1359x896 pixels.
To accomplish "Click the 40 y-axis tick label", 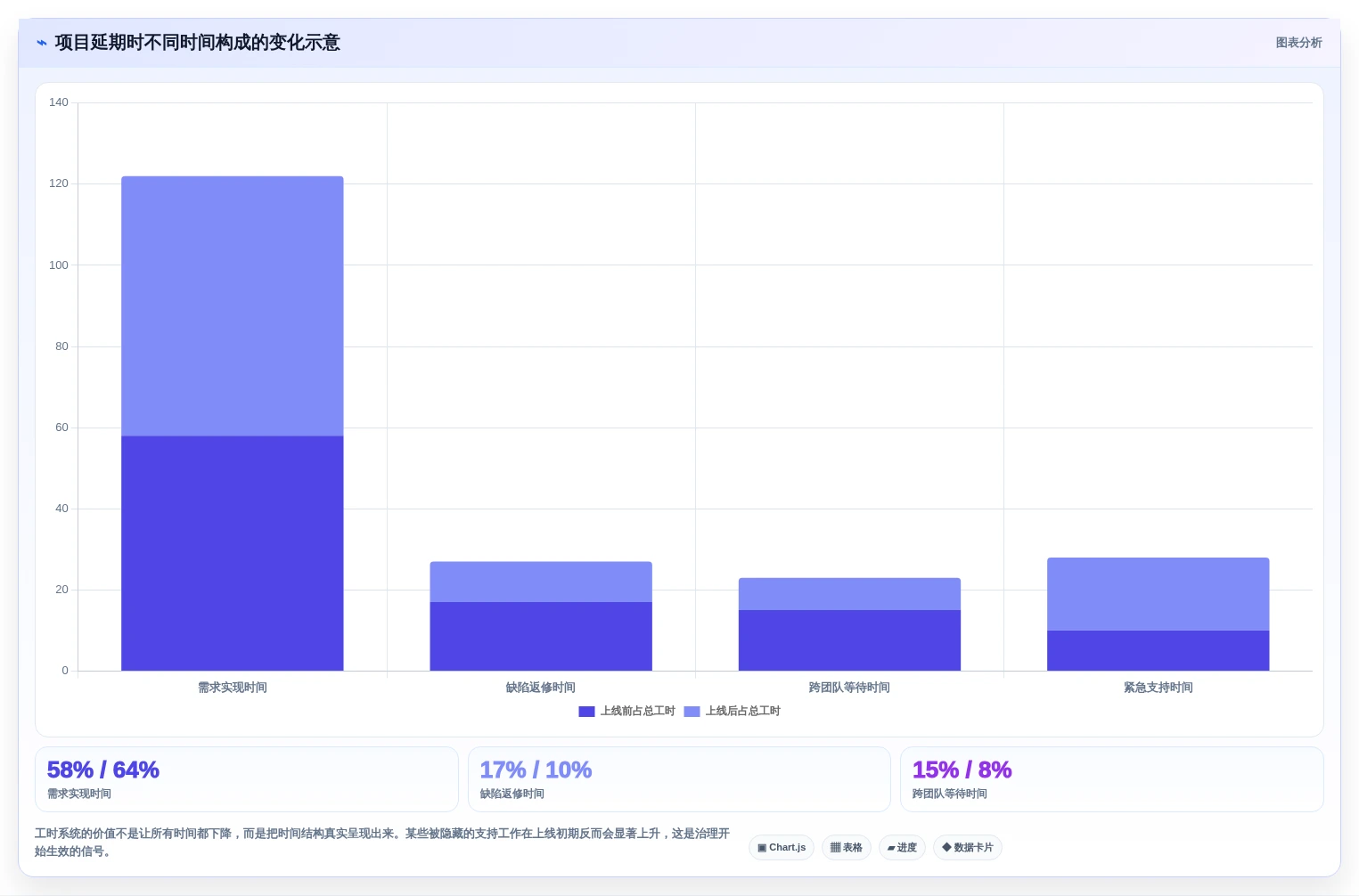I will pos(61,509).
